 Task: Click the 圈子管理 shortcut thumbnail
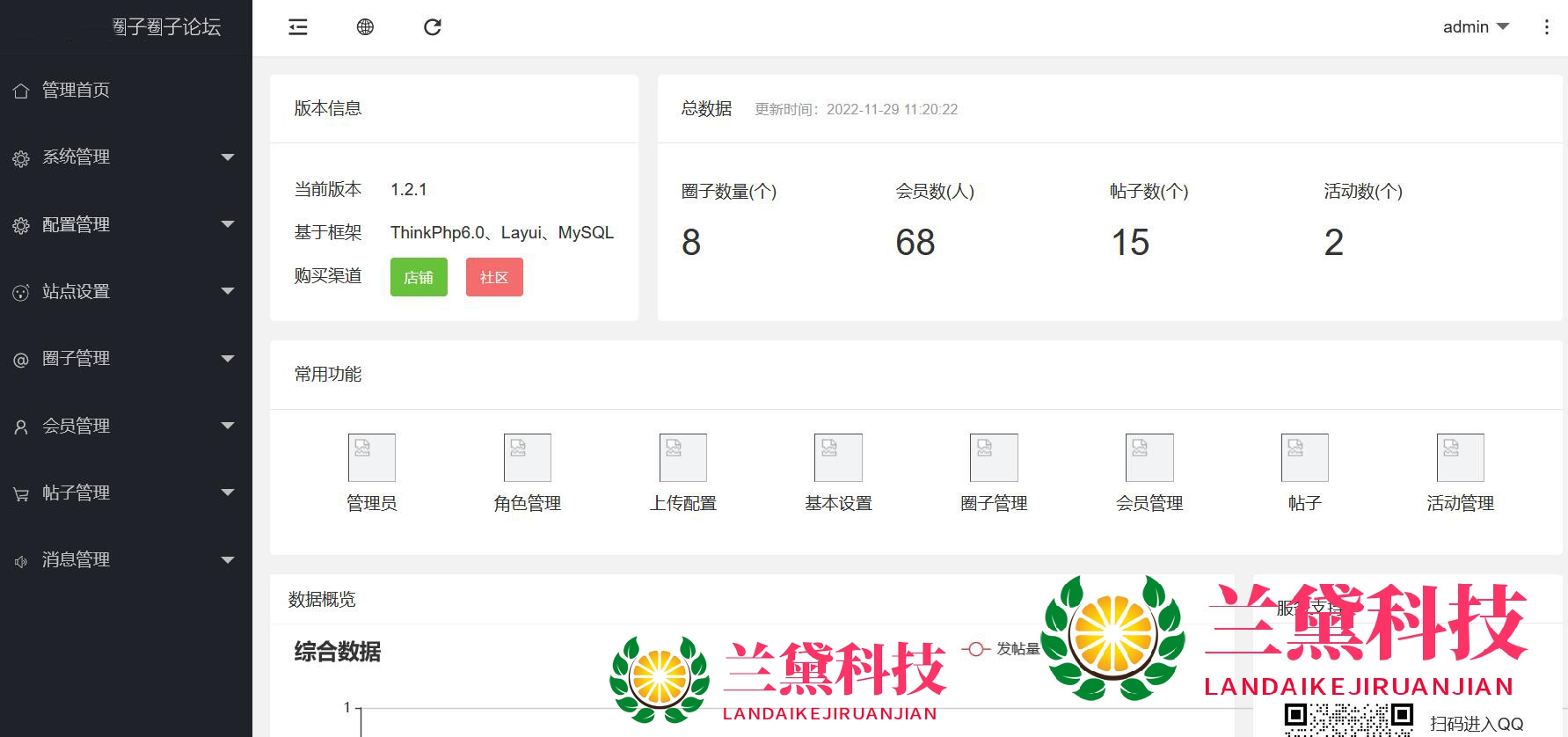pos(994,457)
